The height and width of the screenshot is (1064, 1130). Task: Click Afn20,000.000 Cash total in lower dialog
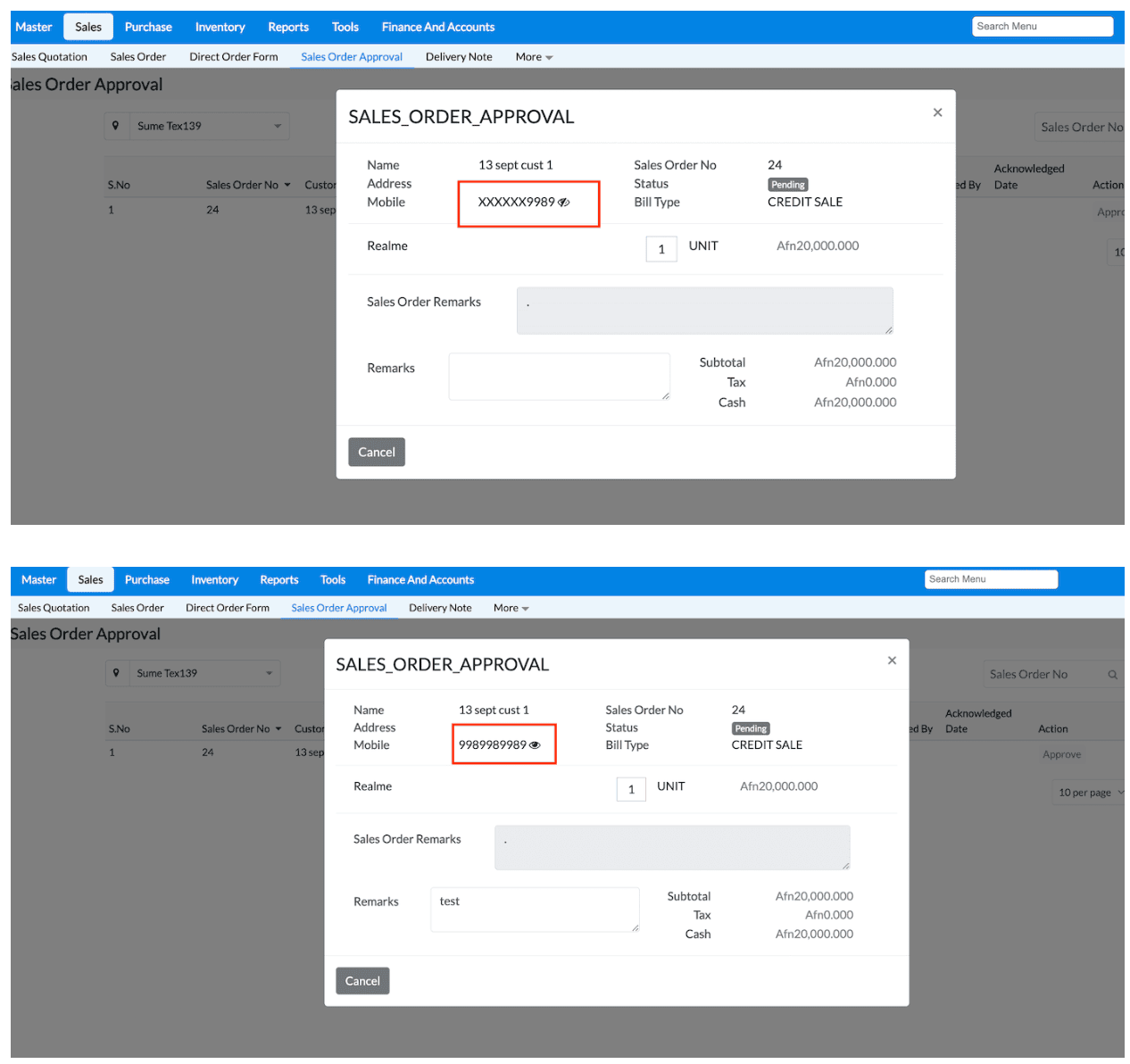(814, 935)
